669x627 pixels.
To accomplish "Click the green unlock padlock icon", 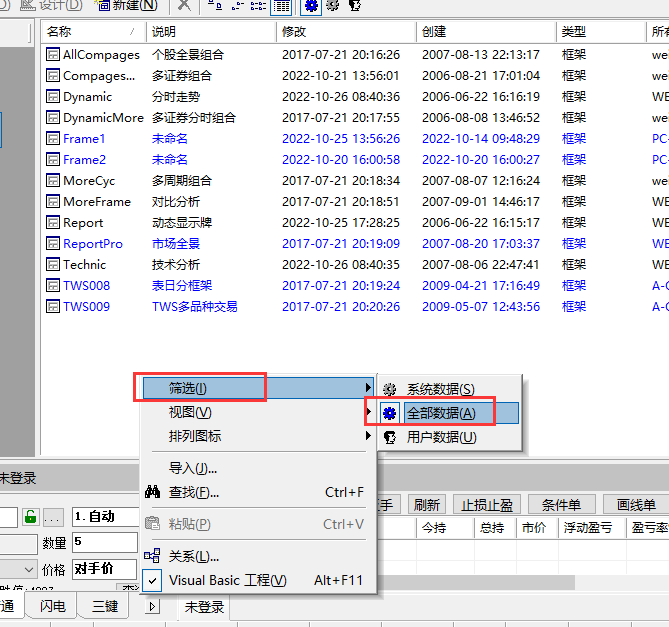I will click(x=31, y=517).
